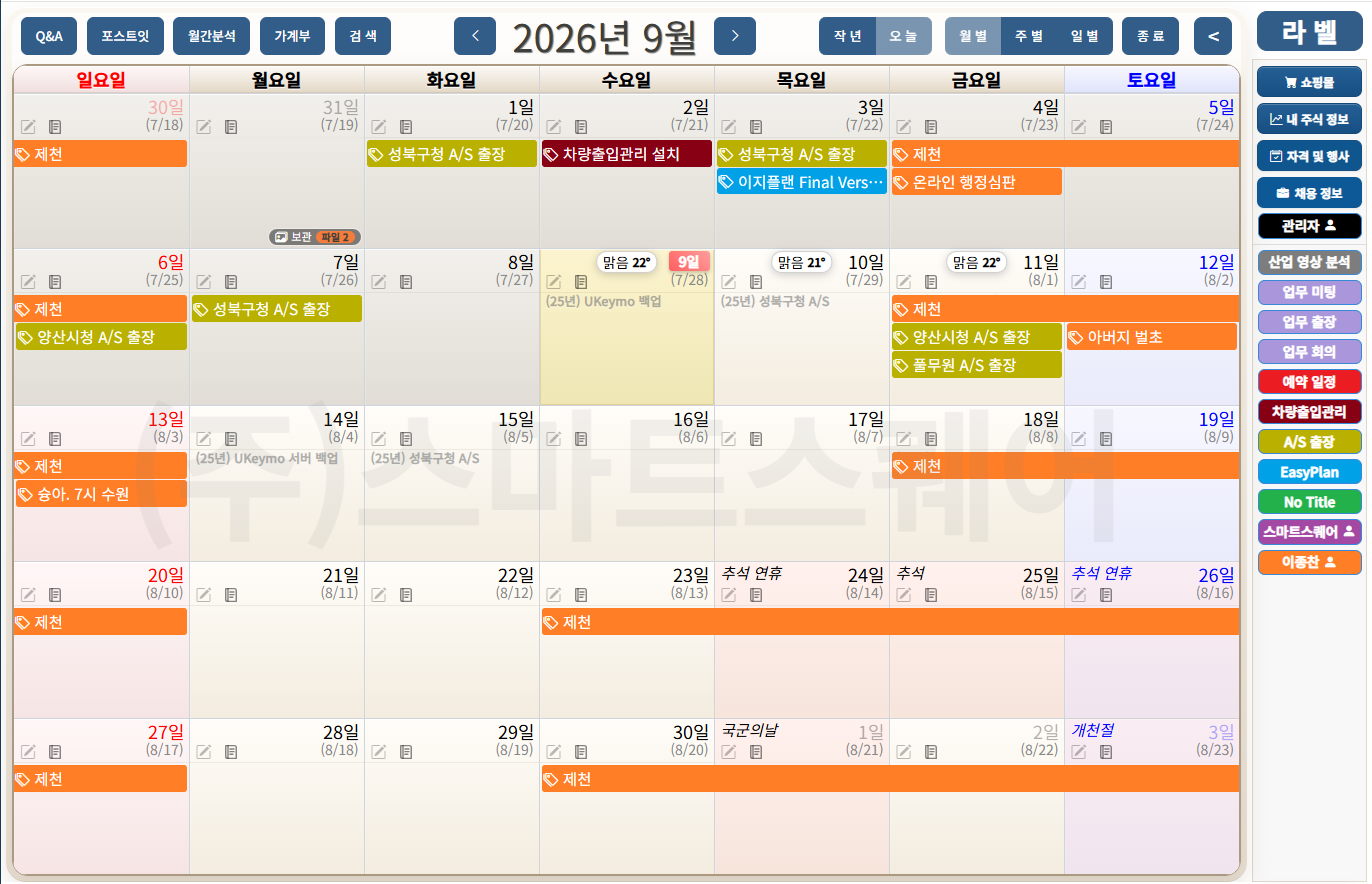Click the edit pencil icon on 21일
1372x884 pixels.
[x=204, y=594]
